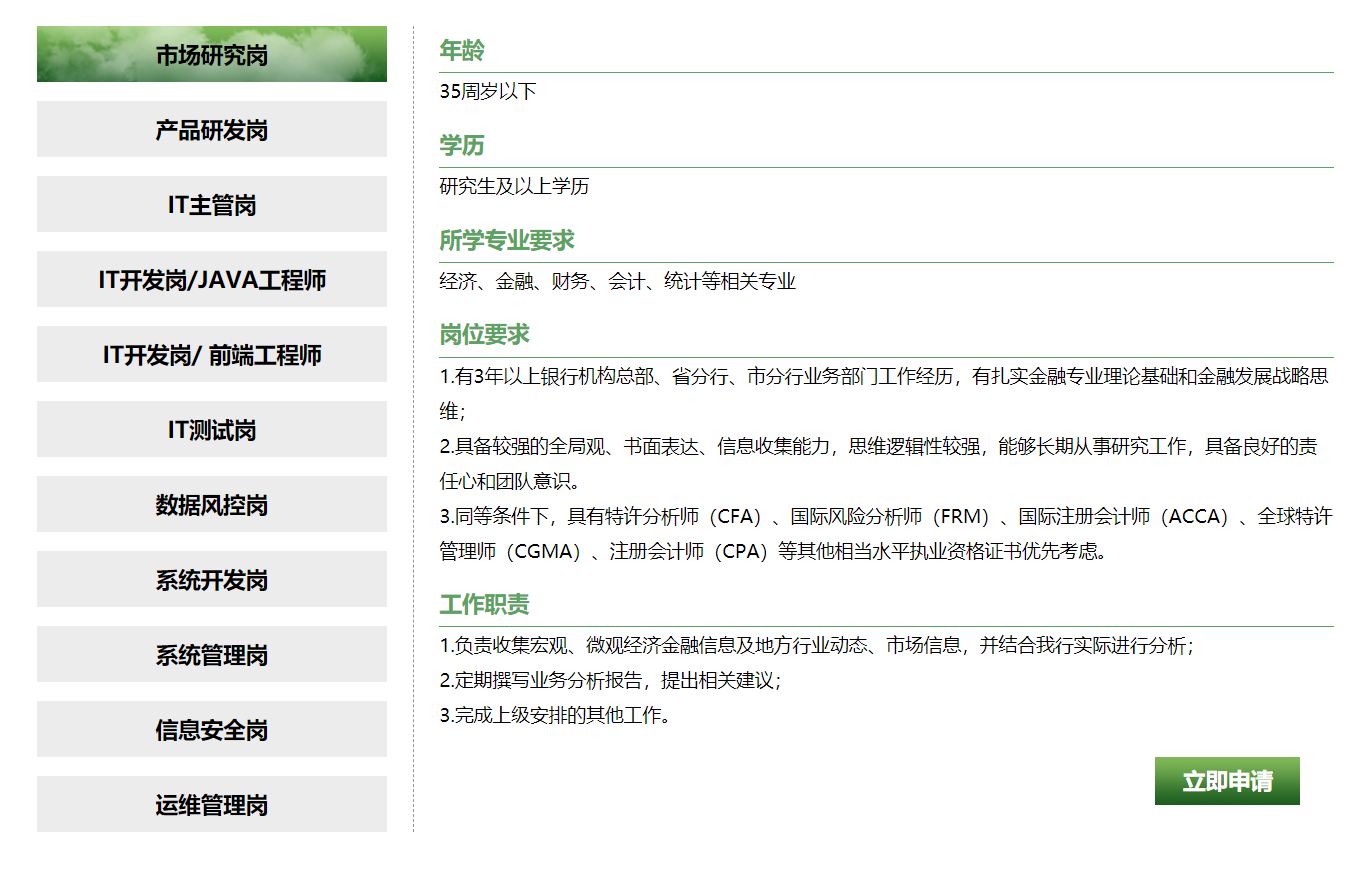Select IT开发岗/前端工程师 position

(x=211, y=355)
